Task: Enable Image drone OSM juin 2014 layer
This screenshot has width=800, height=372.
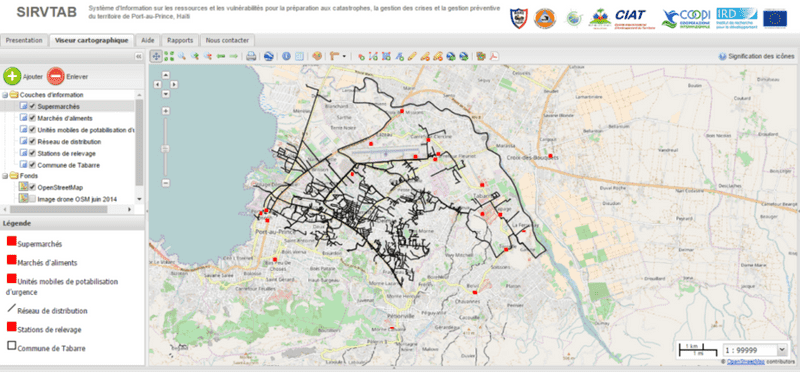Action: (x=32, y=199)
